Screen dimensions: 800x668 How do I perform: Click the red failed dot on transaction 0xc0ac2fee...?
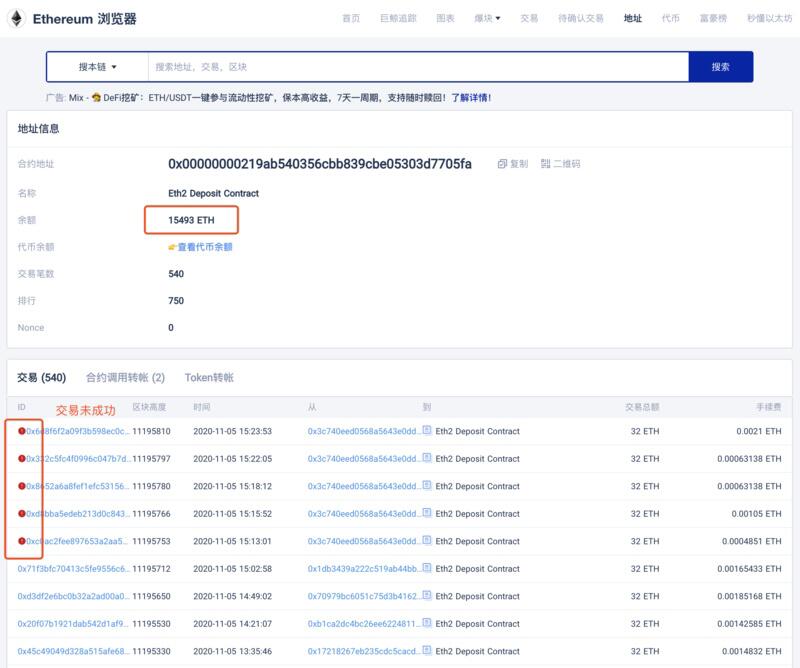coord(24,541)
